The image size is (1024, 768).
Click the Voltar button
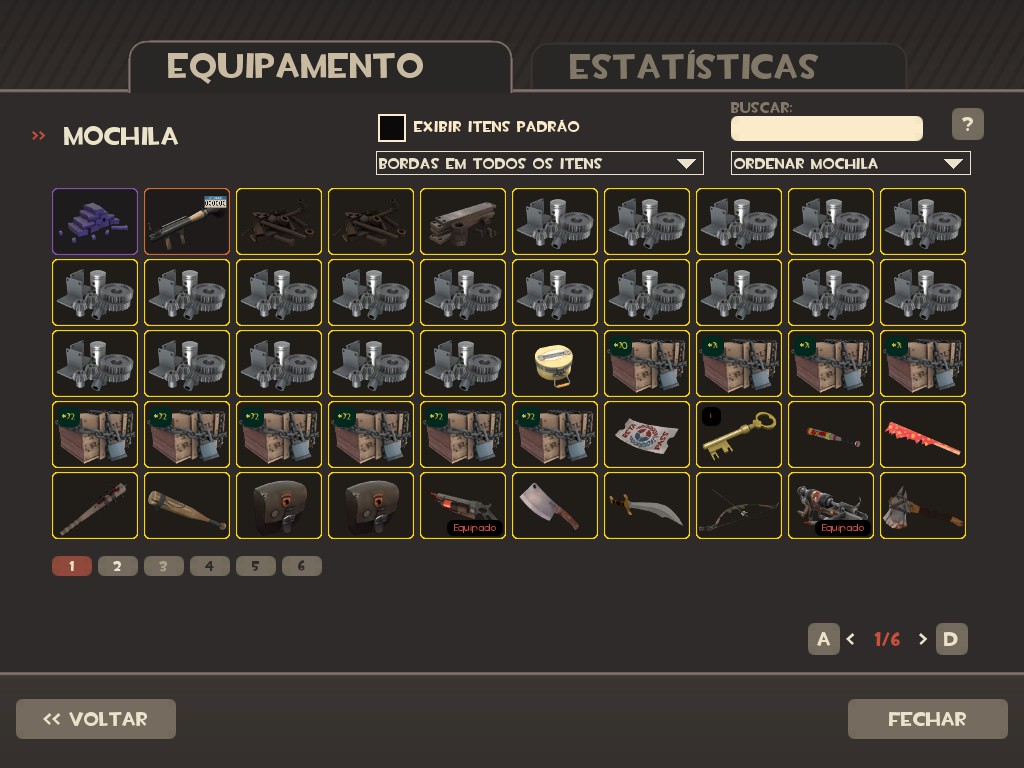coord(96,719)
